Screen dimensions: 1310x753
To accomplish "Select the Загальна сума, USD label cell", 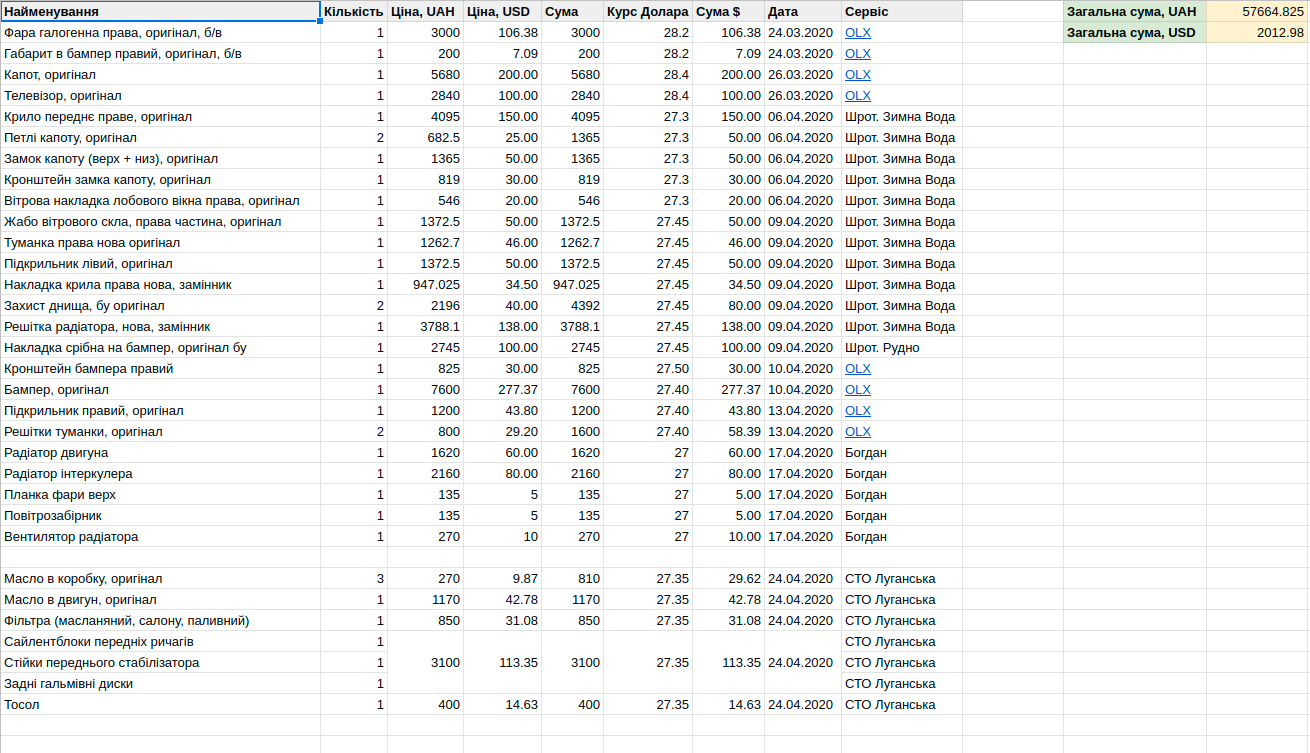I will tap(1135, 32).
